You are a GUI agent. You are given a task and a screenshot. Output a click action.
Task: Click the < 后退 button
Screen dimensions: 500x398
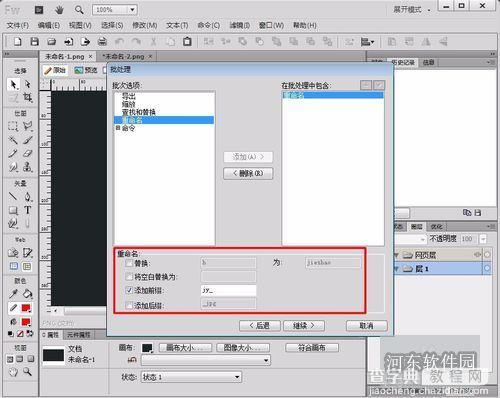(260, 326)
